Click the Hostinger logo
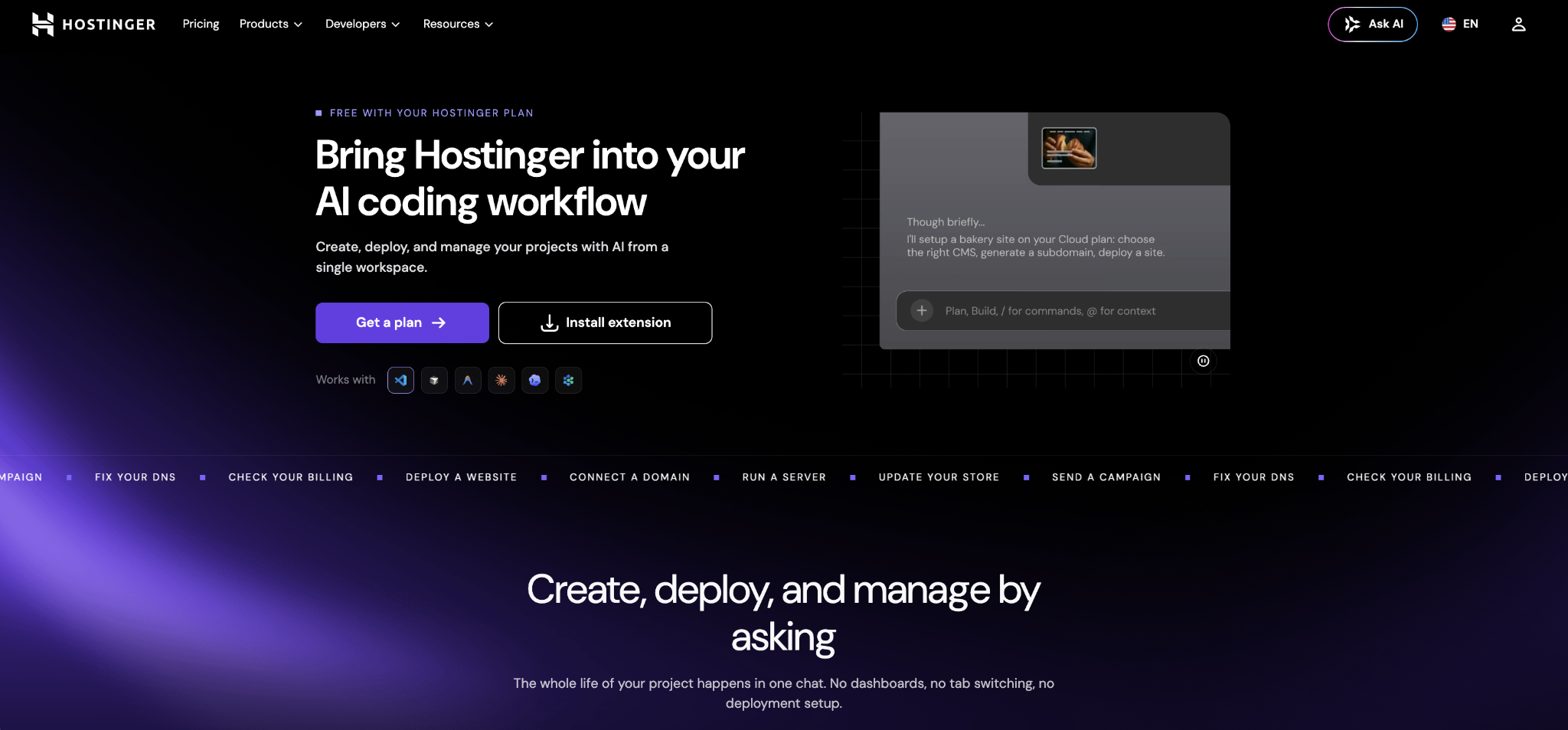The height and width of the screenshot is (730, 1568). pyautogui.click(x=93, y=25)
